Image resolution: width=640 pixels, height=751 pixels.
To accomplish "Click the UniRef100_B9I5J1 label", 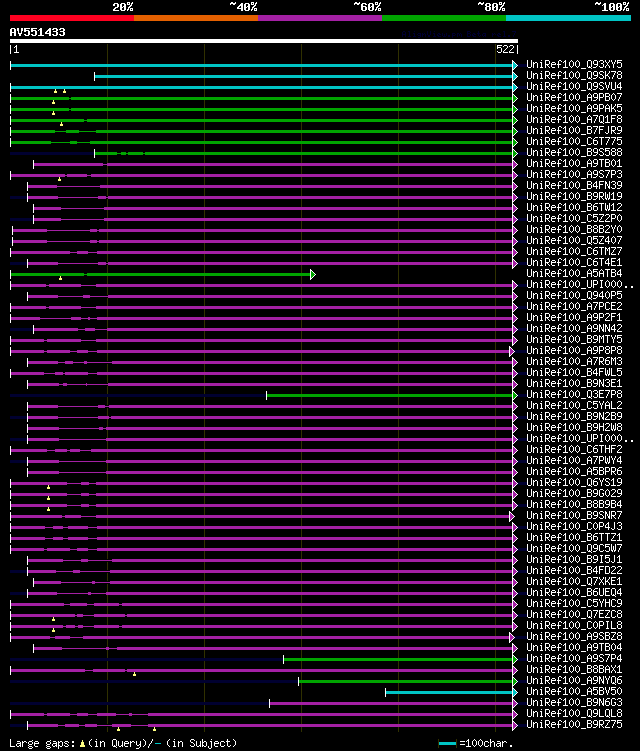I will click(574, 560).
